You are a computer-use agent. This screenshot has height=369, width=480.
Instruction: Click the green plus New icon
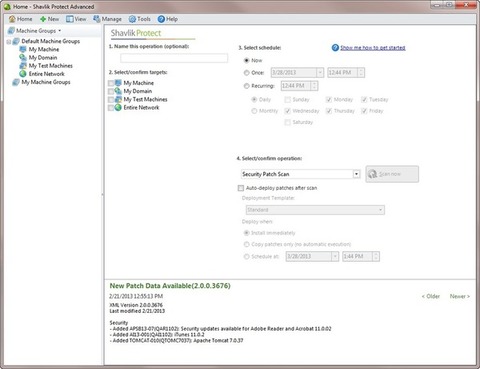[x=43, y=19]
